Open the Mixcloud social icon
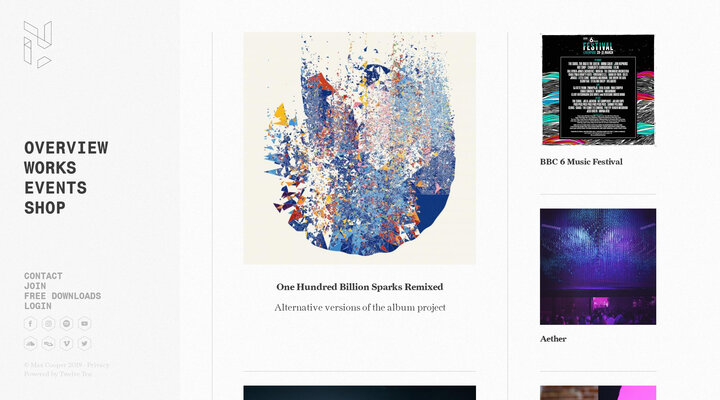The height and width of the screenshot is (400, 720). [x=48, y=344]
